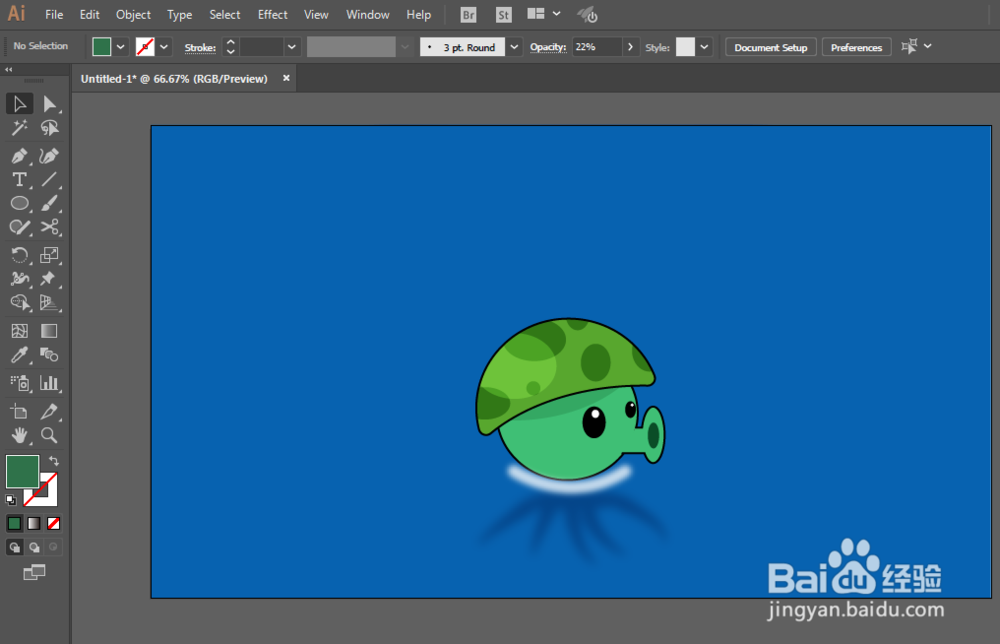Open Adobe Stock via St icon
Viewport: 1000px width, 644px height.
[504, 15]
